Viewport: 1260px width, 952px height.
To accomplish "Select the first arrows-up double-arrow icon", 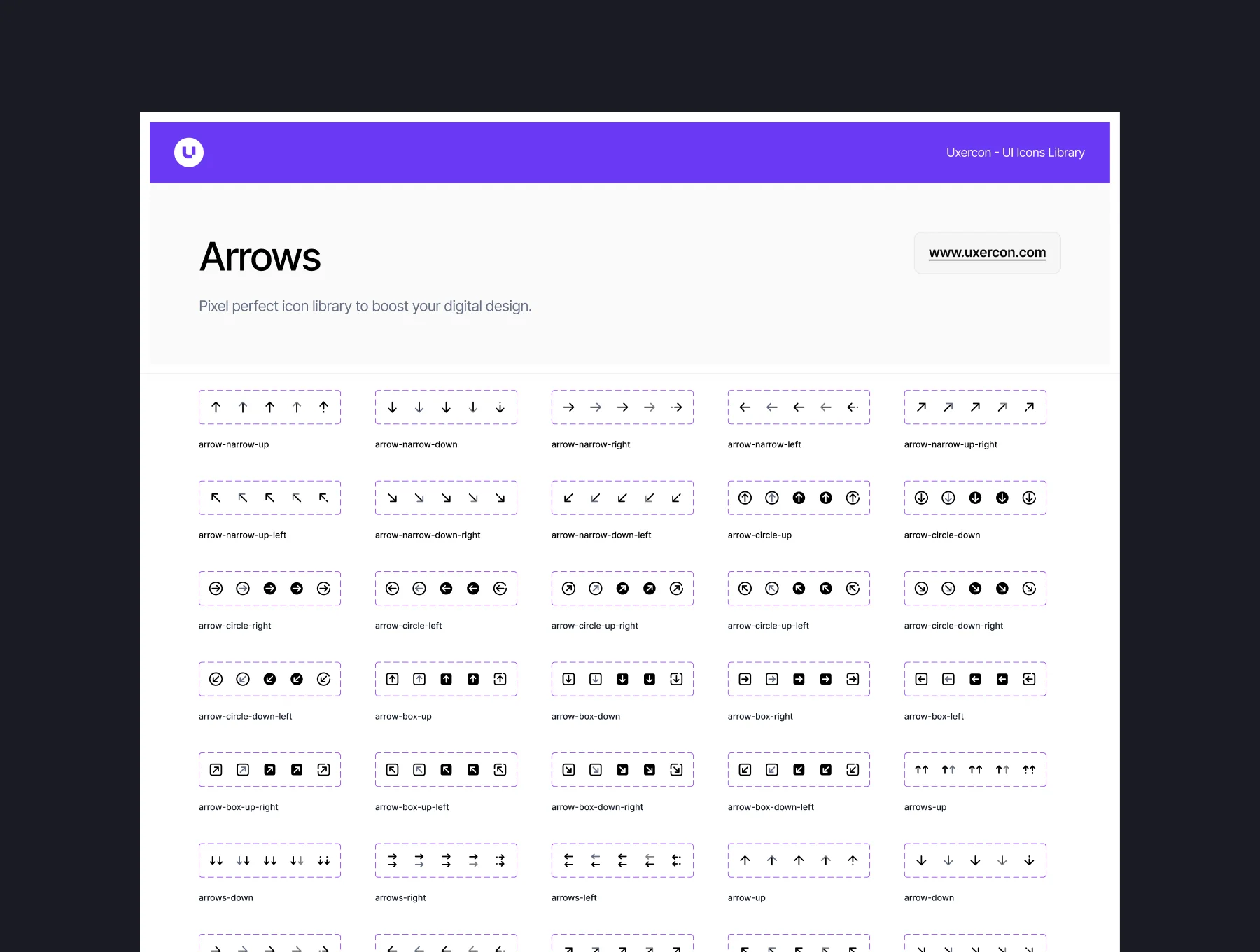I will (922, 770).
